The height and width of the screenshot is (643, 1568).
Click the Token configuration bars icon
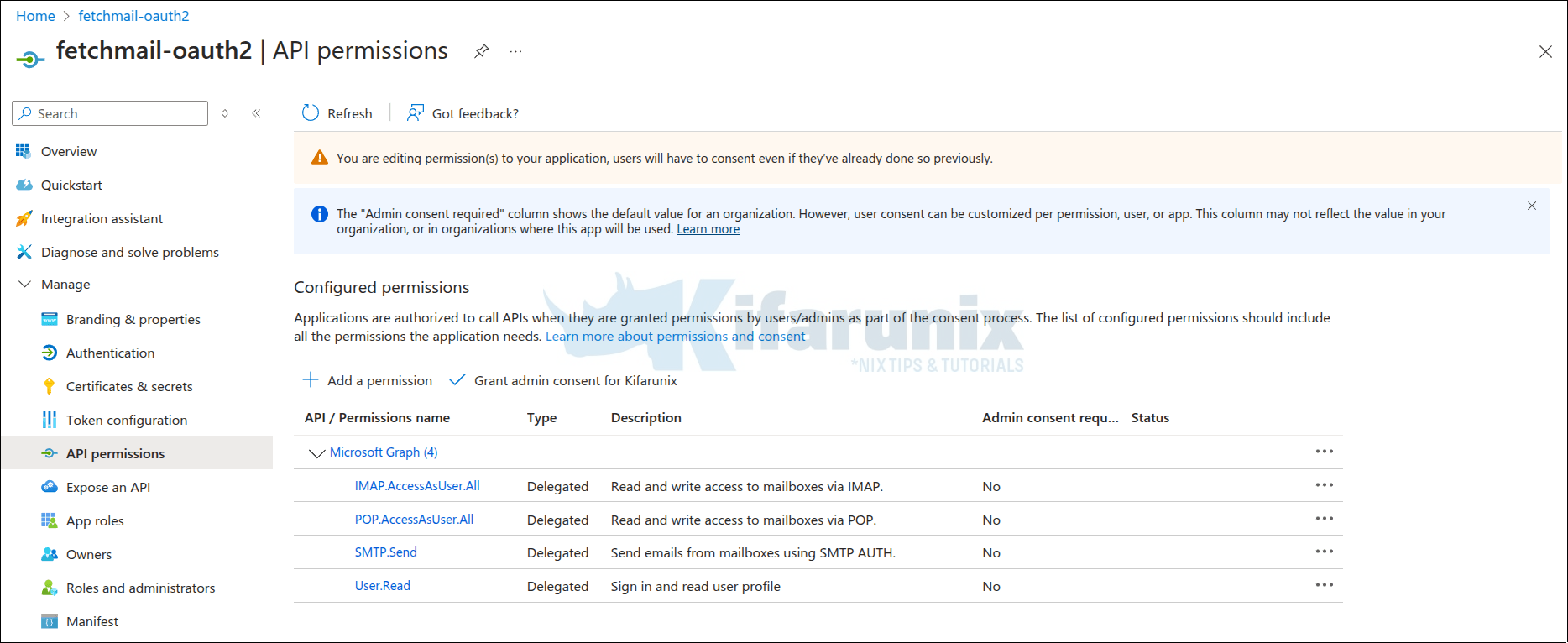[x=50, y=420]
